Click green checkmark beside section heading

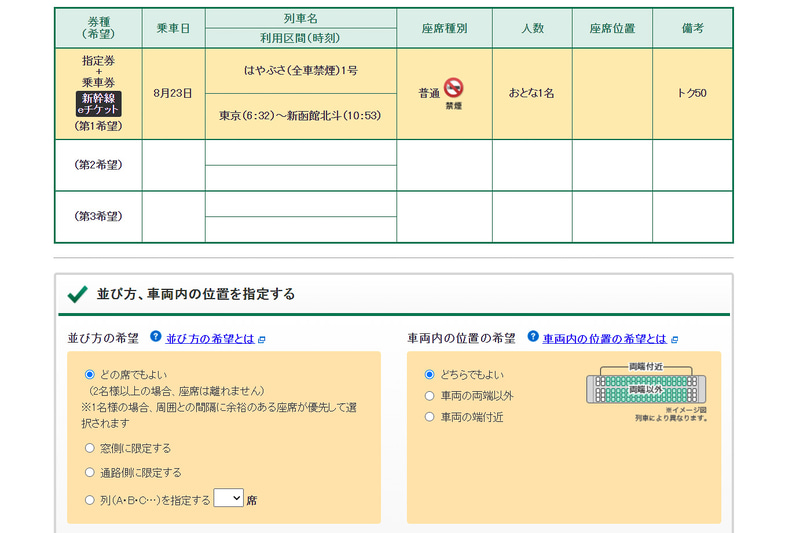(78, 294)
